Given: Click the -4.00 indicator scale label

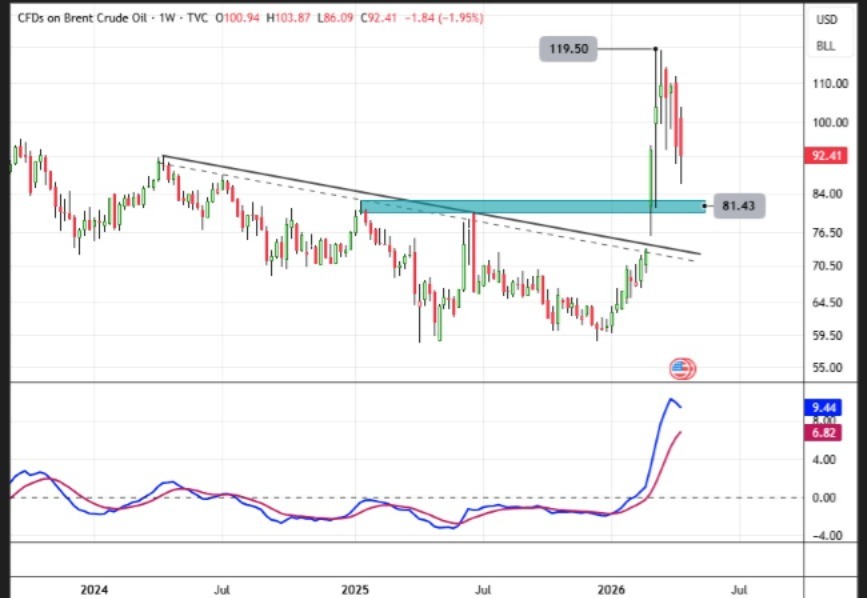Looking at the screenshot, I should click(x=826, y=535).
